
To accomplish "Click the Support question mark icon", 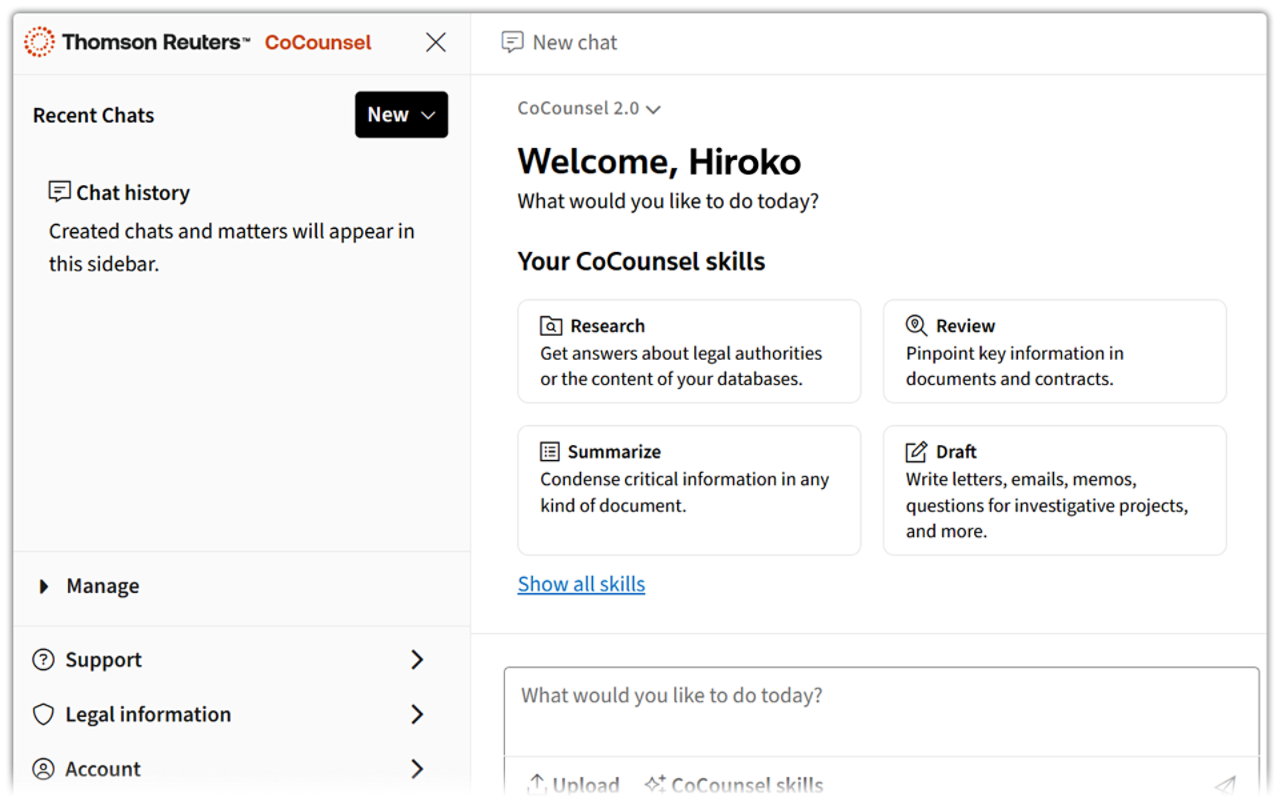I will coord(43,660).
